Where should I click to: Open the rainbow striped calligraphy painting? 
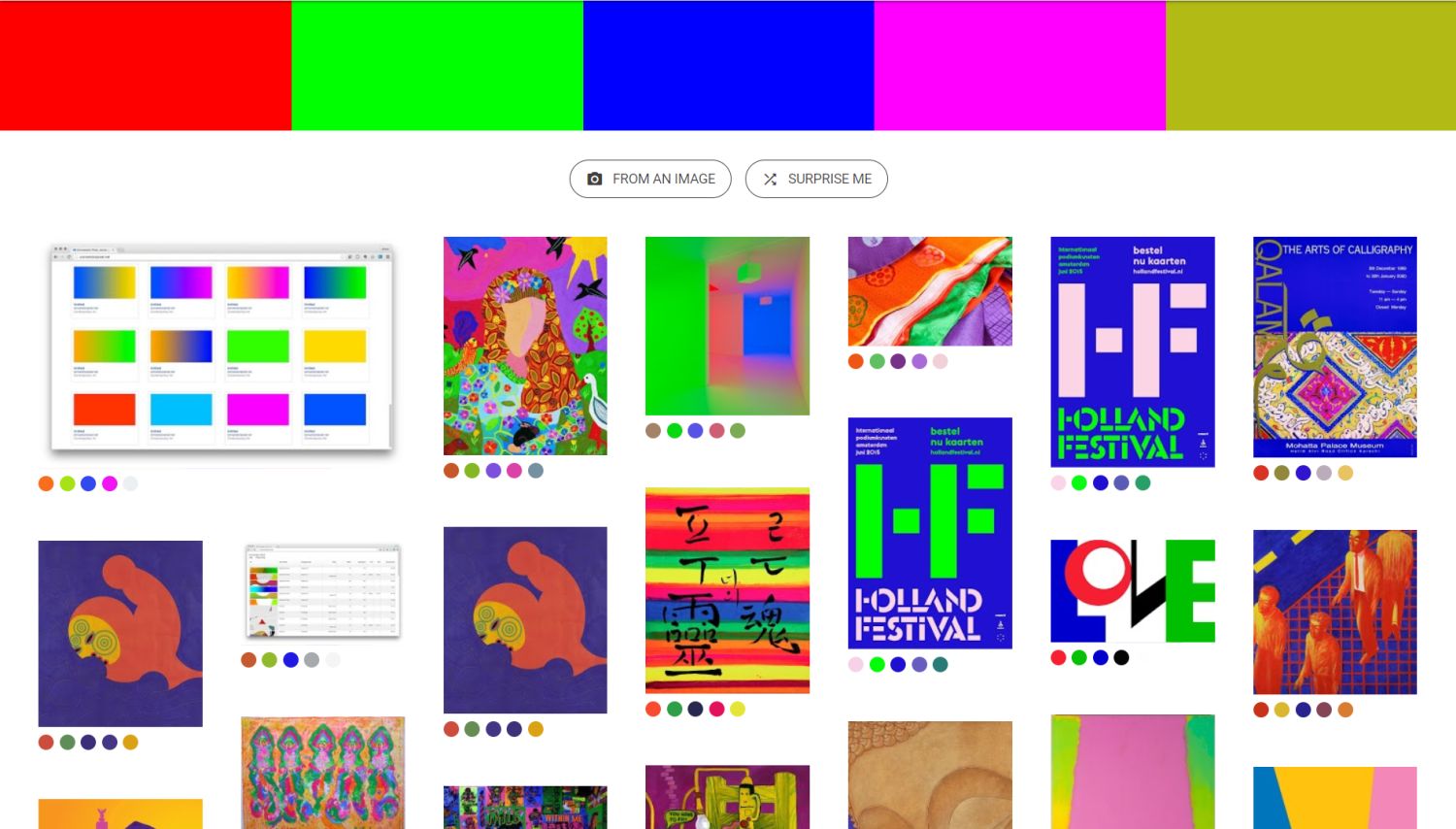point(727,590)
